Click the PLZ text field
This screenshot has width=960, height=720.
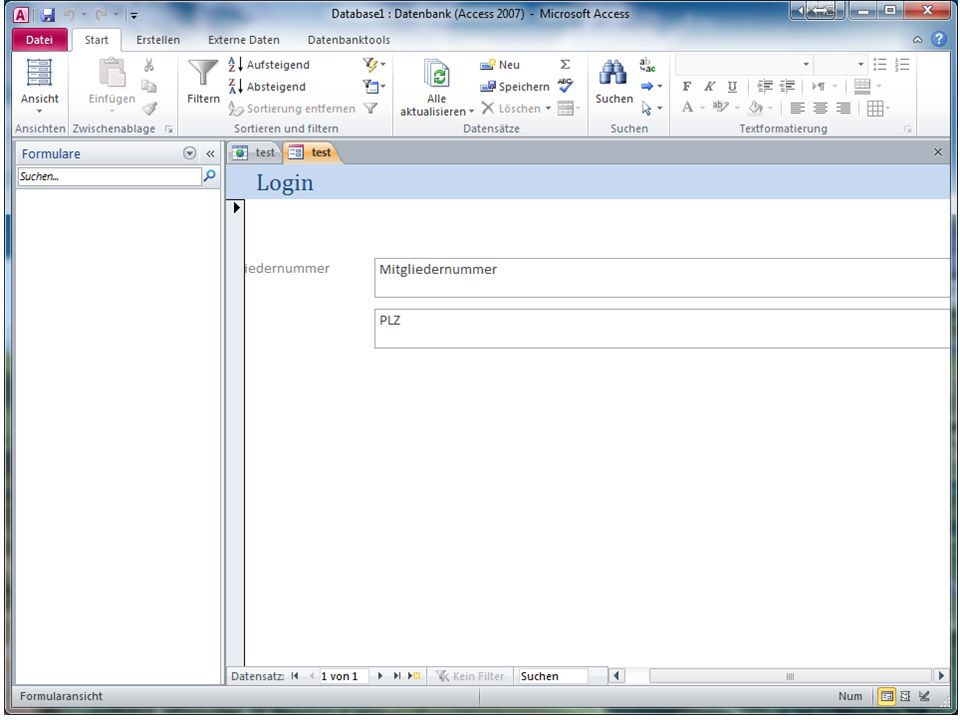pyautogui.click(x=661, y=328)
